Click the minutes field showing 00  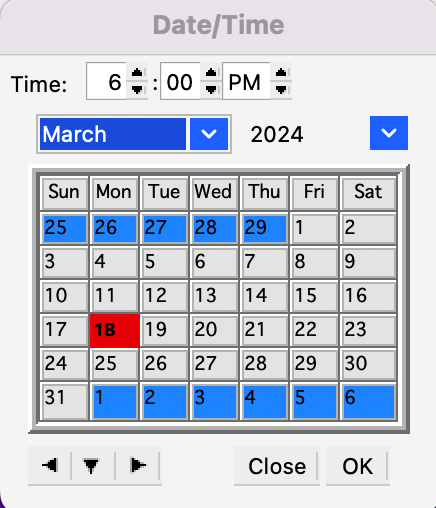[x=180, y=81]
